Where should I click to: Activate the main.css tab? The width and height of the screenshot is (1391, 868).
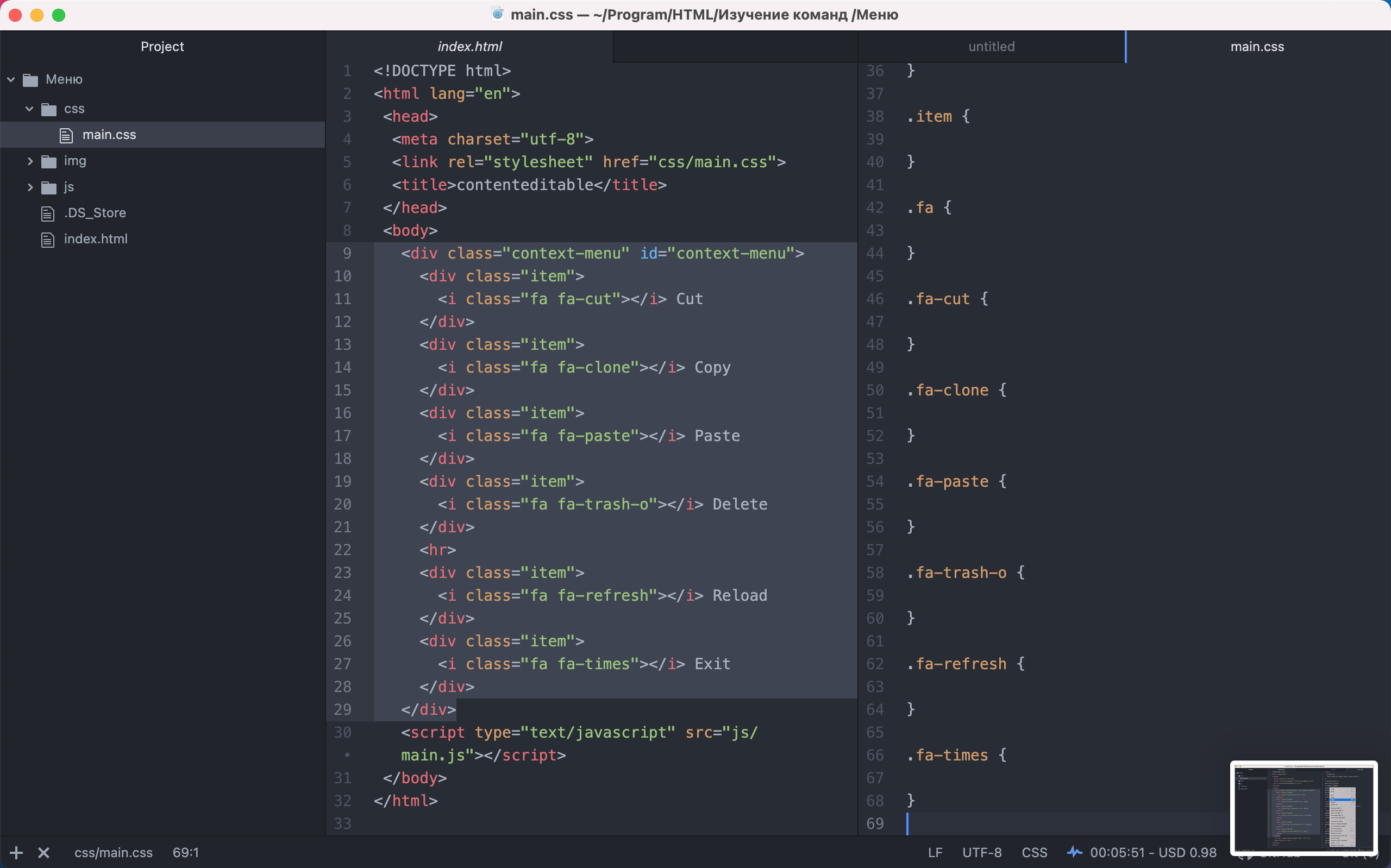1257,47
